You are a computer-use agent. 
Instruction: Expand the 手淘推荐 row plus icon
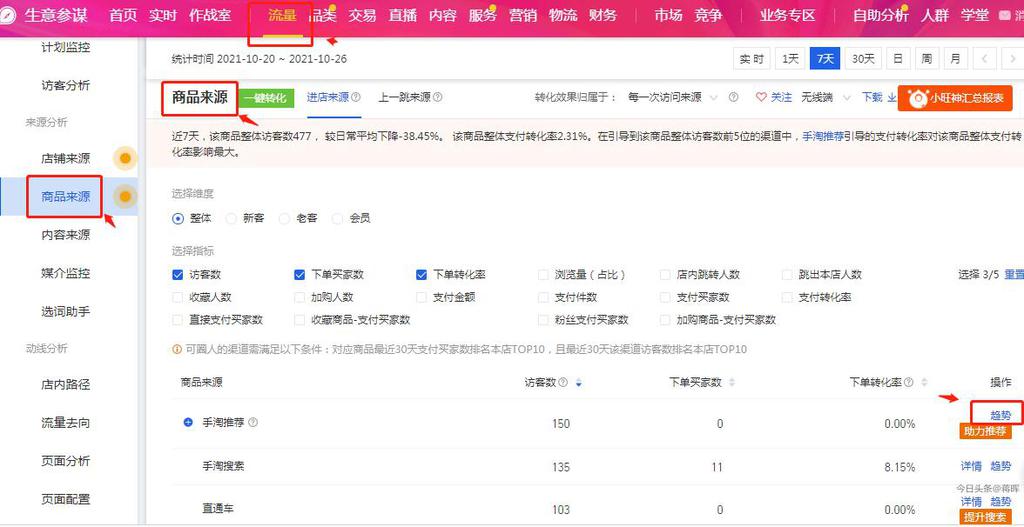[188, 423]
